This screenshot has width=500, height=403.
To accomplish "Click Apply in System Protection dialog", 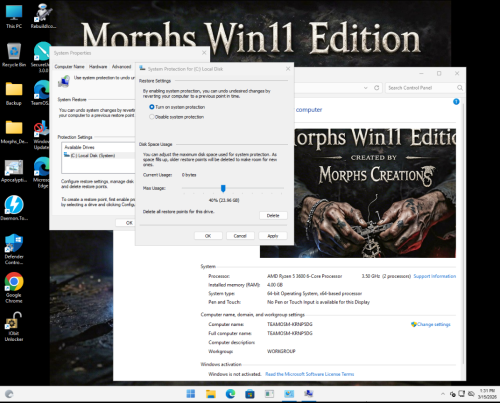I will tap(273, 236).
